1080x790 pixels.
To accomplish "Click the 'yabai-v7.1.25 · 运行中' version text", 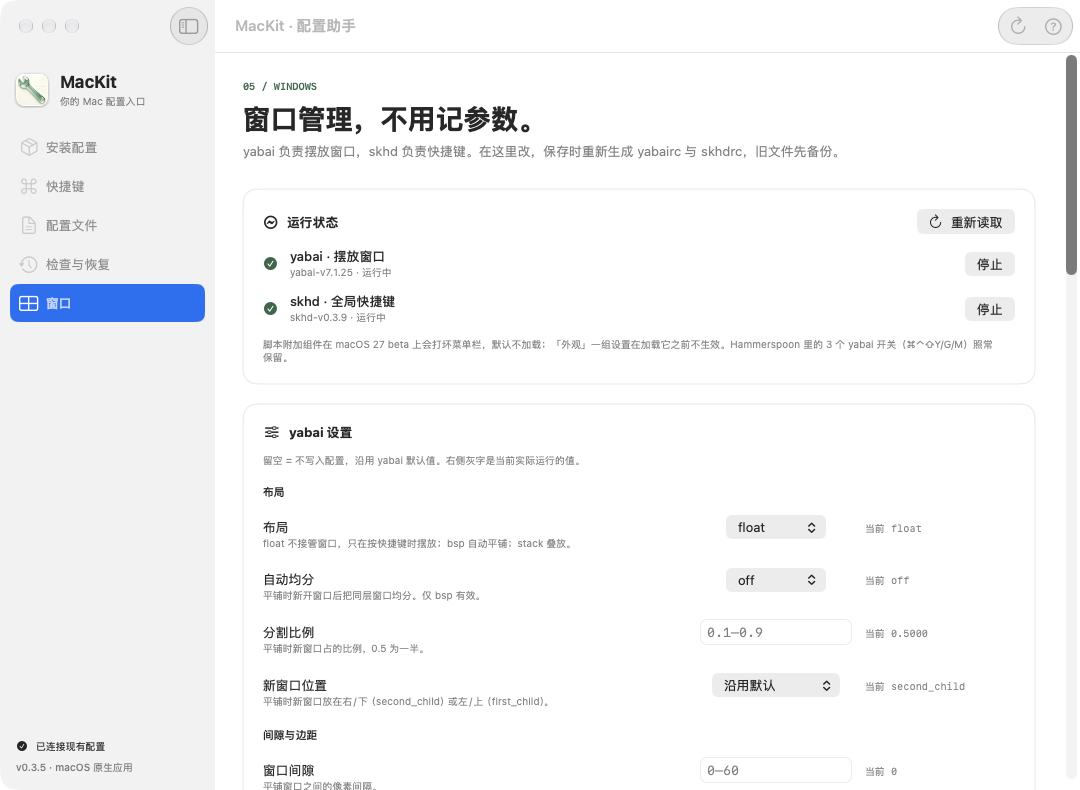I will (x=340, y=273).
